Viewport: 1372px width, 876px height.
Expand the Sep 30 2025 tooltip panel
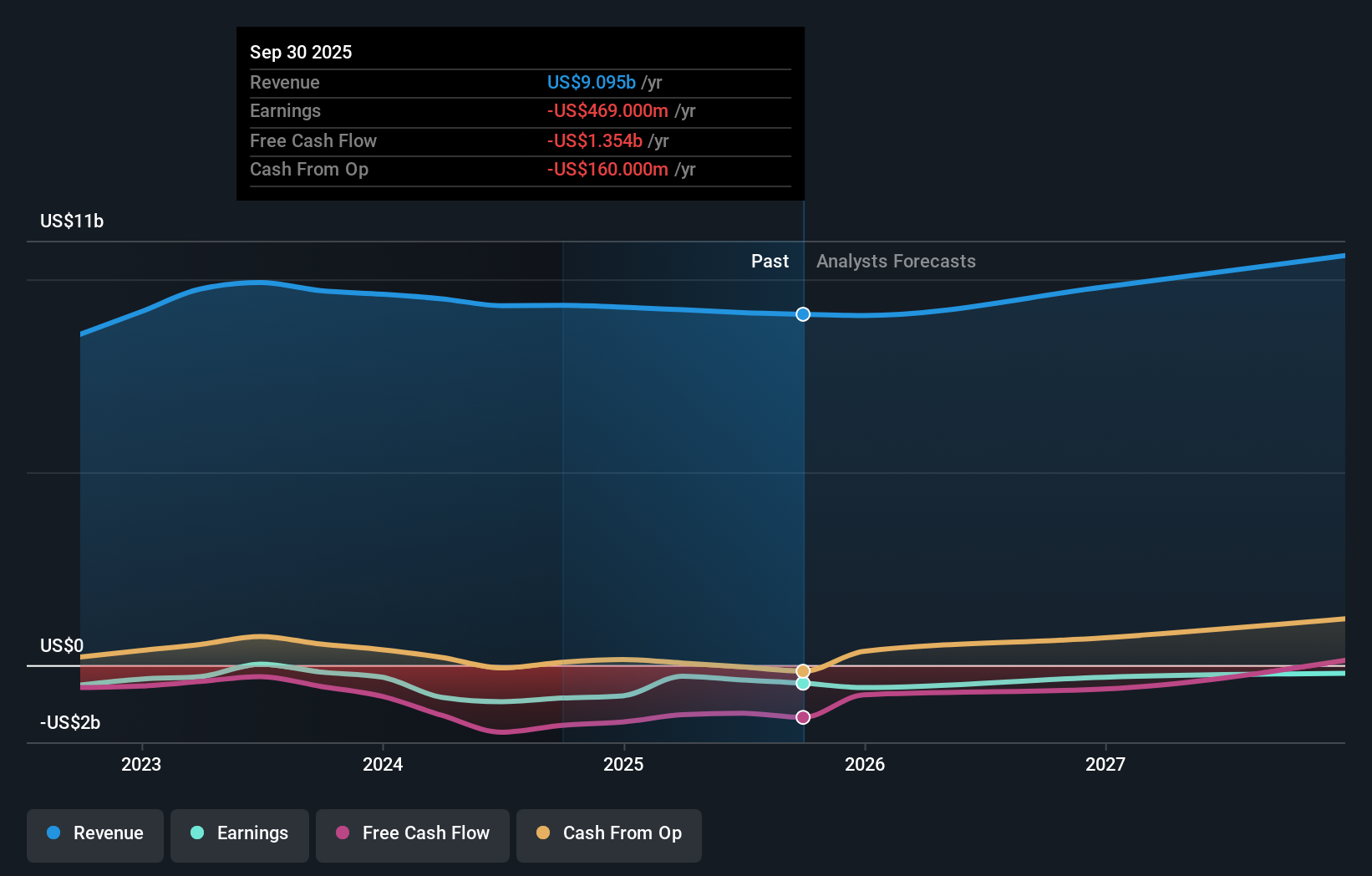pyautogui.click(x=301, y=52)
